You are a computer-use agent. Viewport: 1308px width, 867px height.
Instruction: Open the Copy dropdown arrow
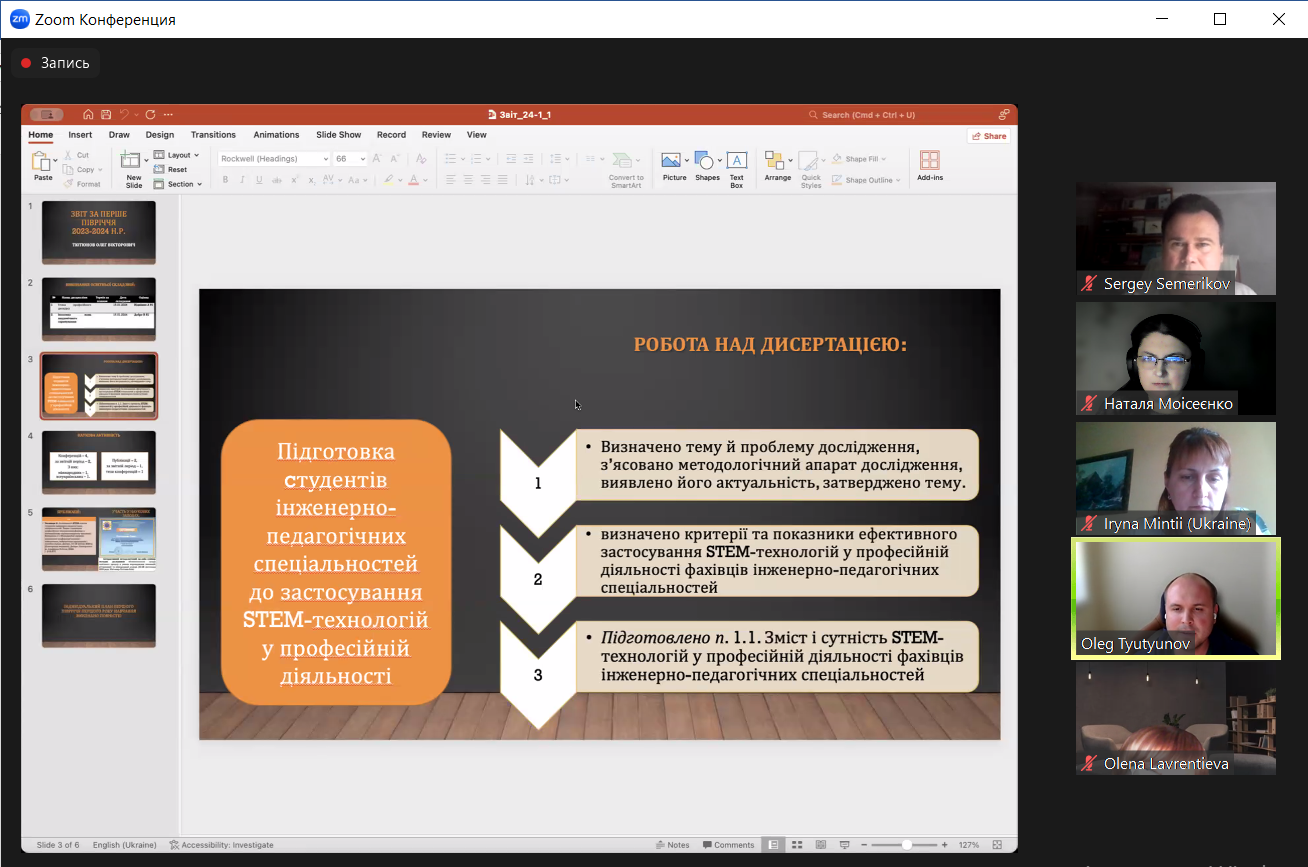coord(100,170)
